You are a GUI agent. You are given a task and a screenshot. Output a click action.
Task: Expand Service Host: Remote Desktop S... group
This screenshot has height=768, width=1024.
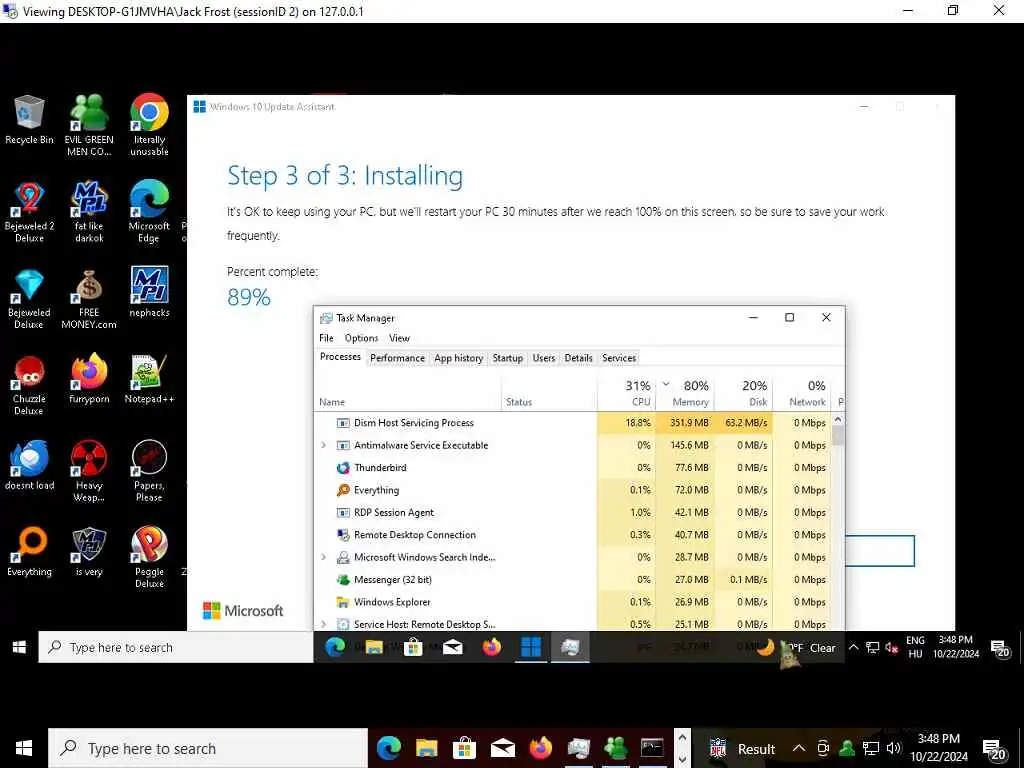[323, 624]
